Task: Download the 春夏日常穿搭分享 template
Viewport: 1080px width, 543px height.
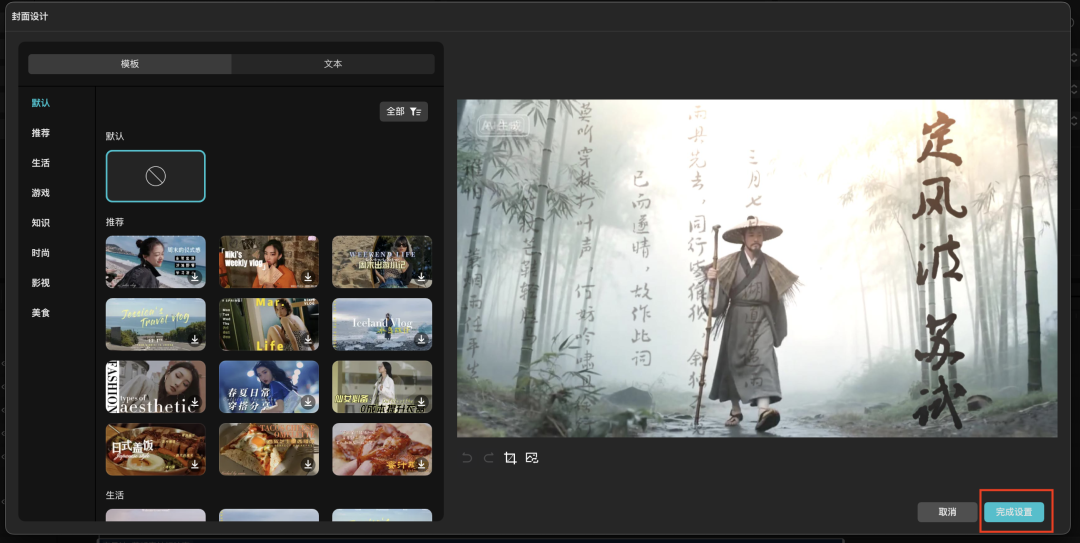Action: click(x=308, y=403)
